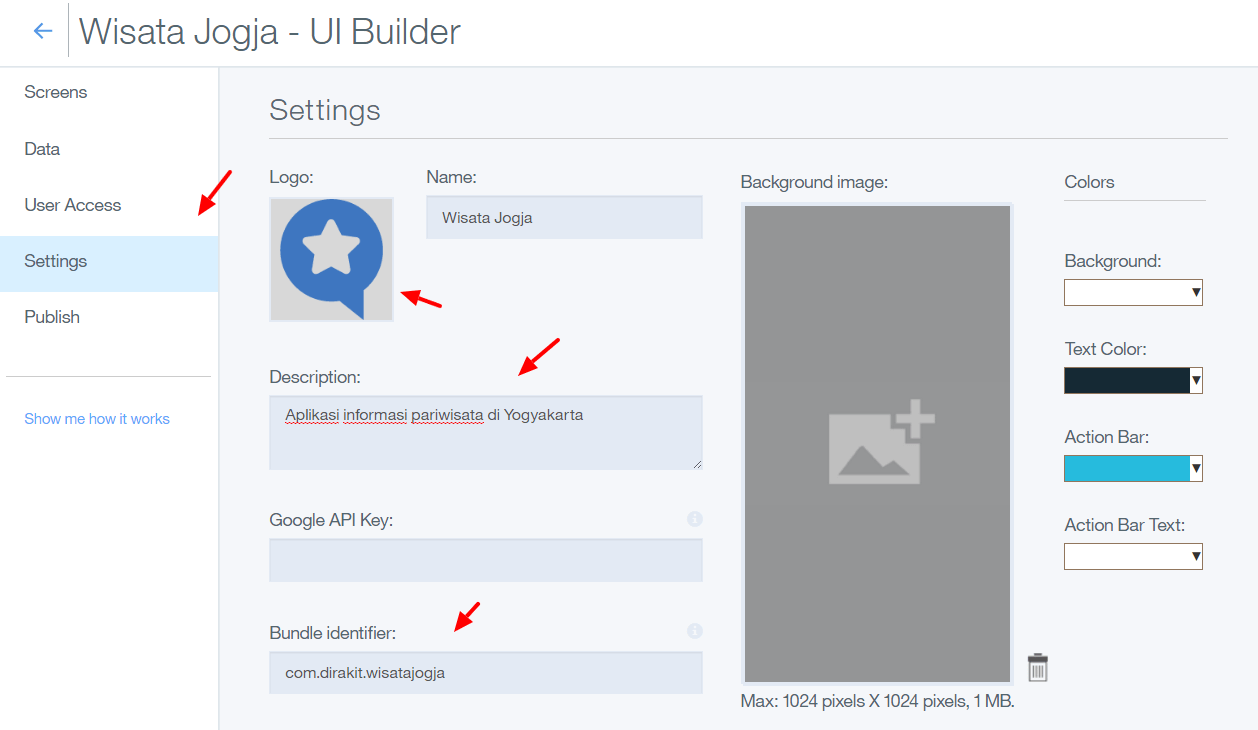The height and width of the screenshot is (730, 1258).
Task: Open the Text Color dropdown
Action: tap(1133, 380)
